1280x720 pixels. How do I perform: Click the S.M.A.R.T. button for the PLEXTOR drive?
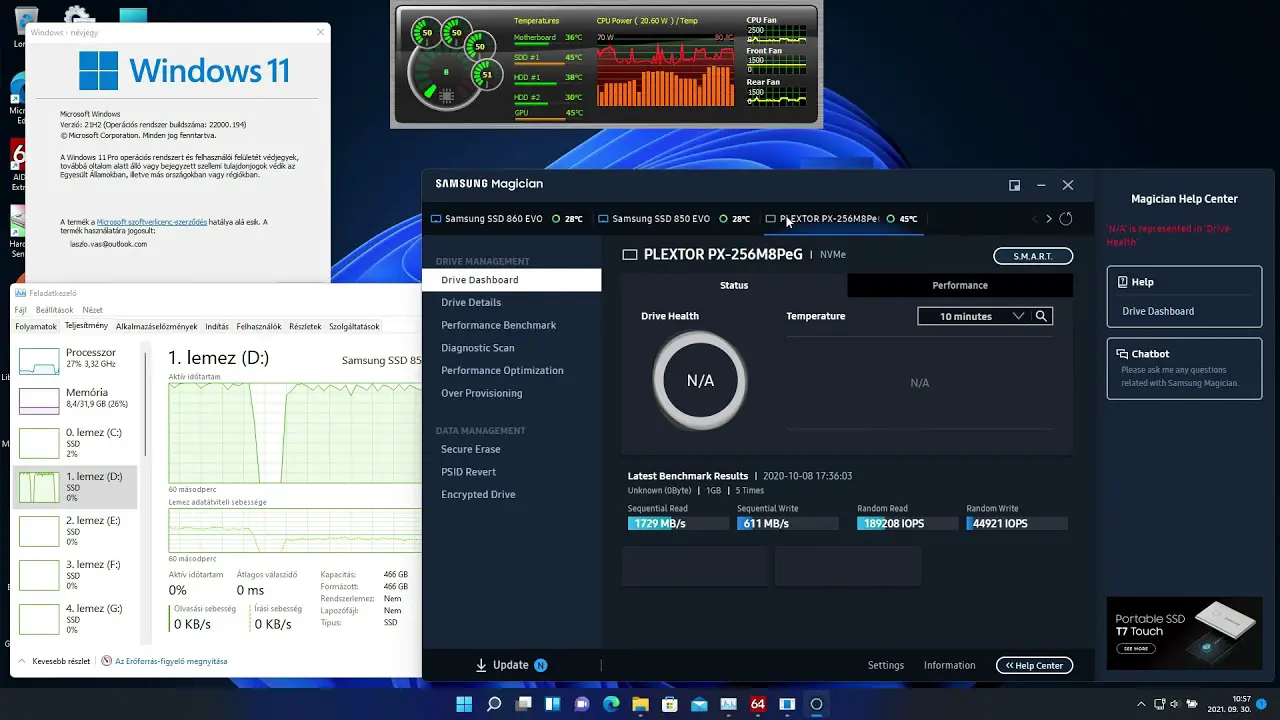click(1033, 256)
